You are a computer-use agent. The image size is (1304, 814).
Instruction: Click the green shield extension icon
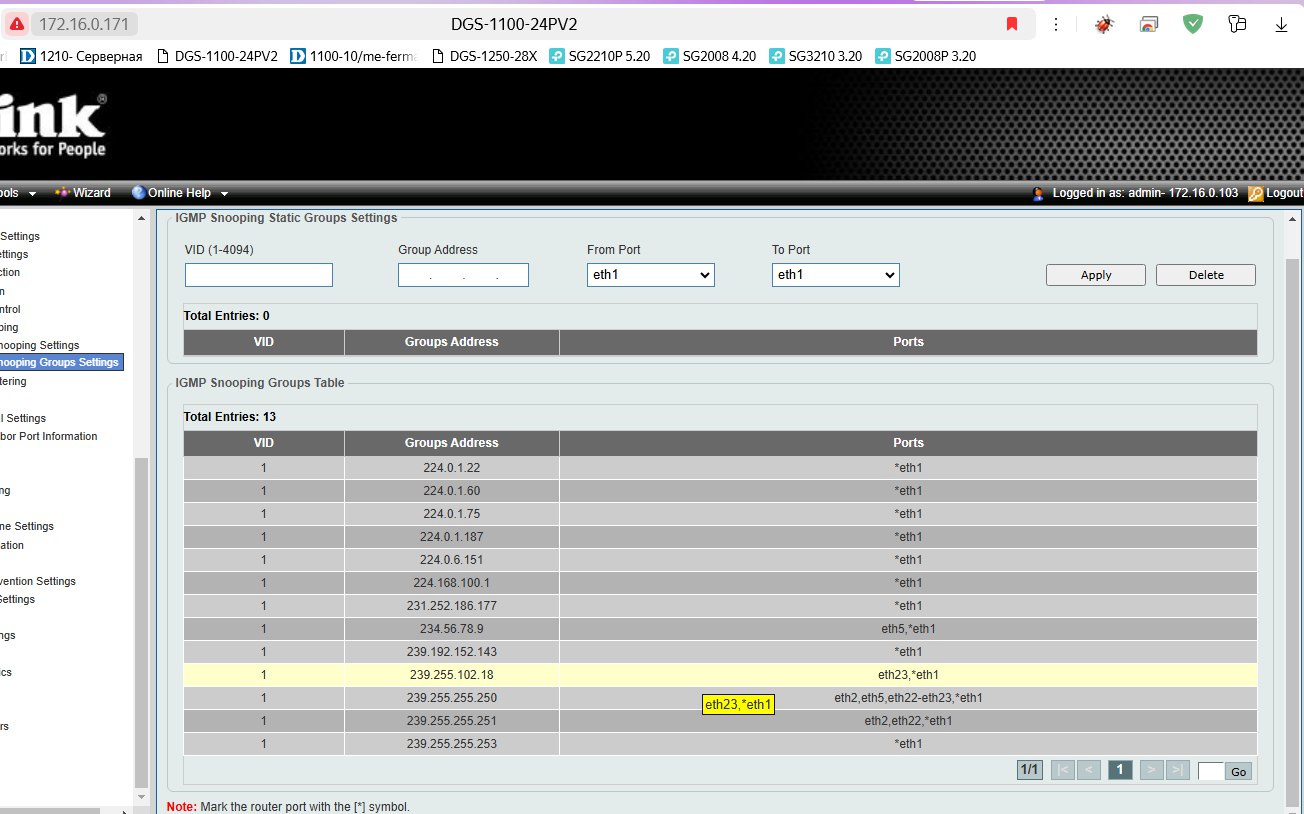click(1193, 24)
